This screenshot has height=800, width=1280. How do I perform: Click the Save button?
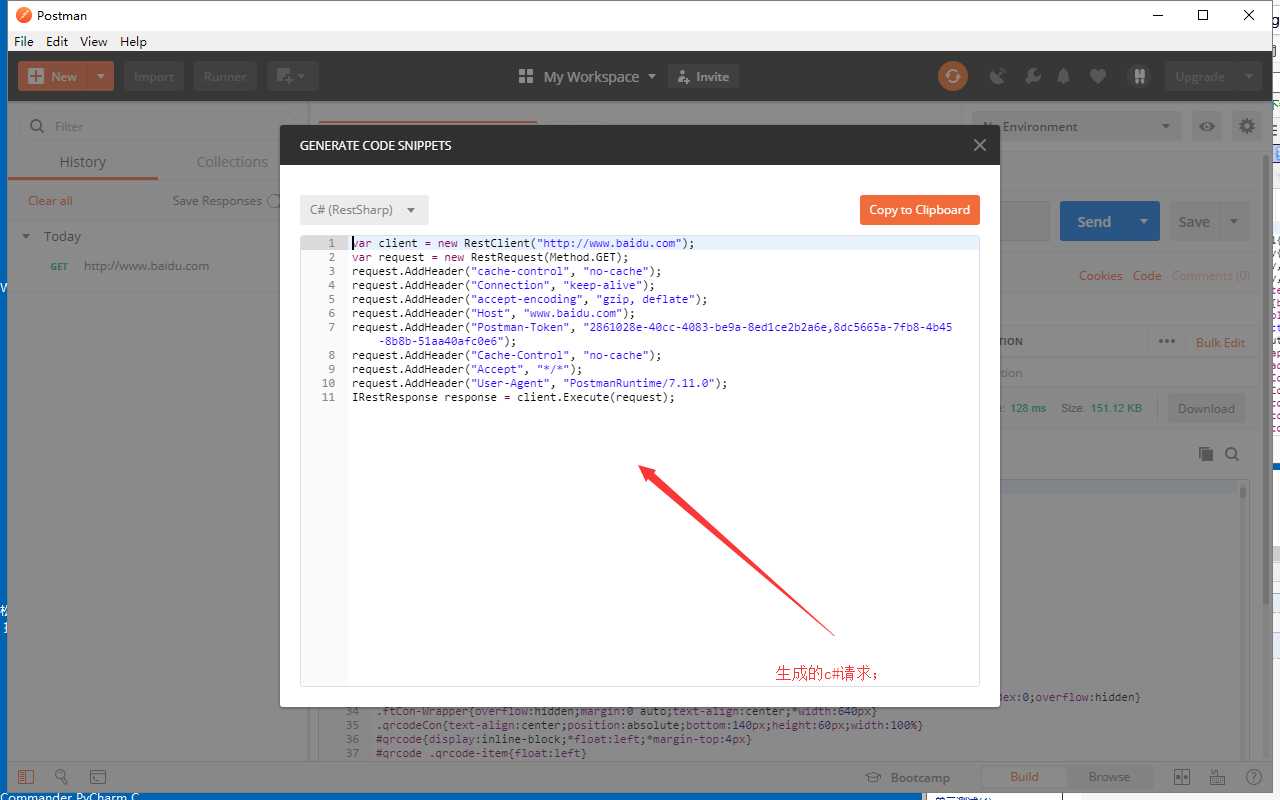[x=1194, y=222]
